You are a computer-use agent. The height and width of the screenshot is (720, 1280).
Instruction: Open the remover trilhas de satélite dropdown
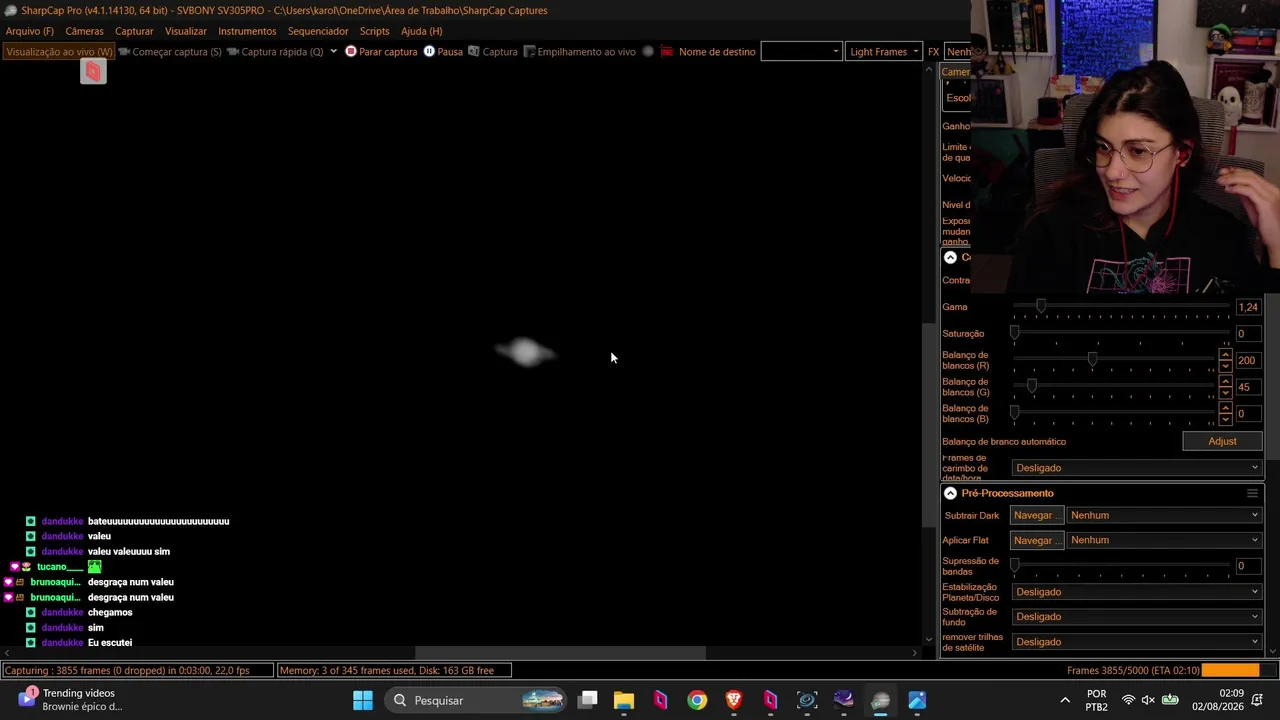[x=1137, y=642]
